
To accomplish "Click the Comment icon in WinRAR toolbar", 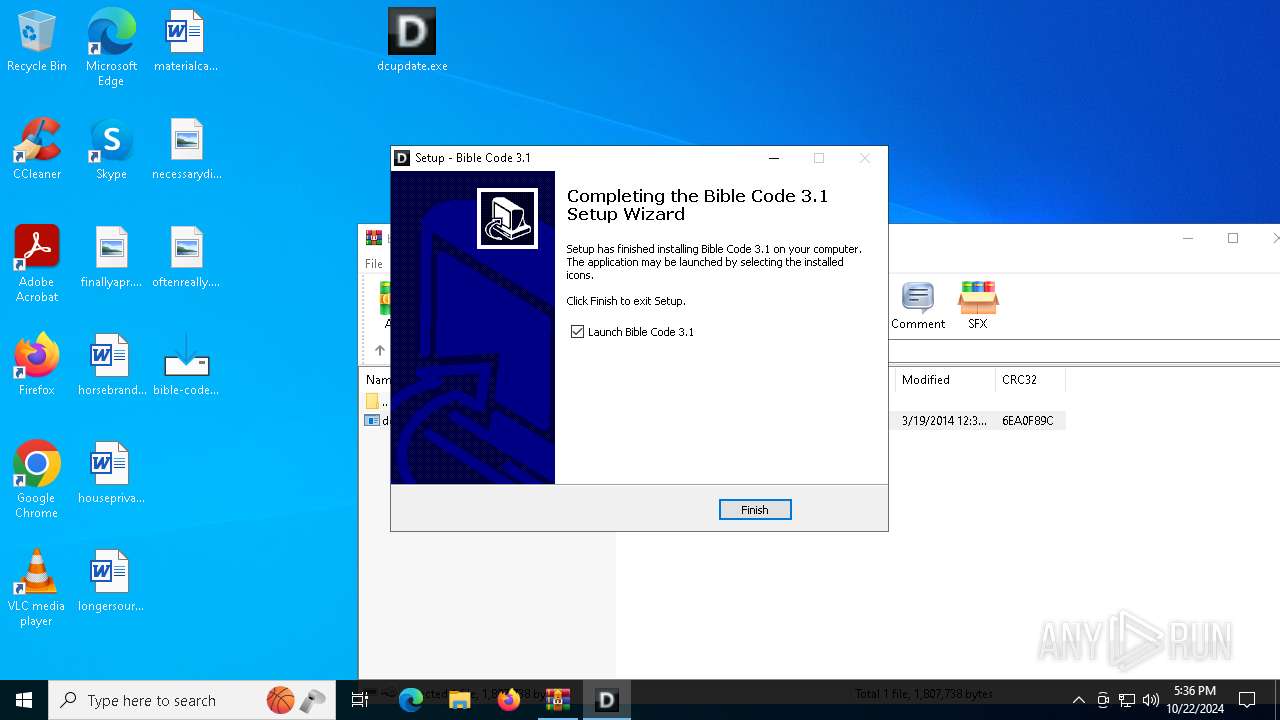I will coord(918,305).
